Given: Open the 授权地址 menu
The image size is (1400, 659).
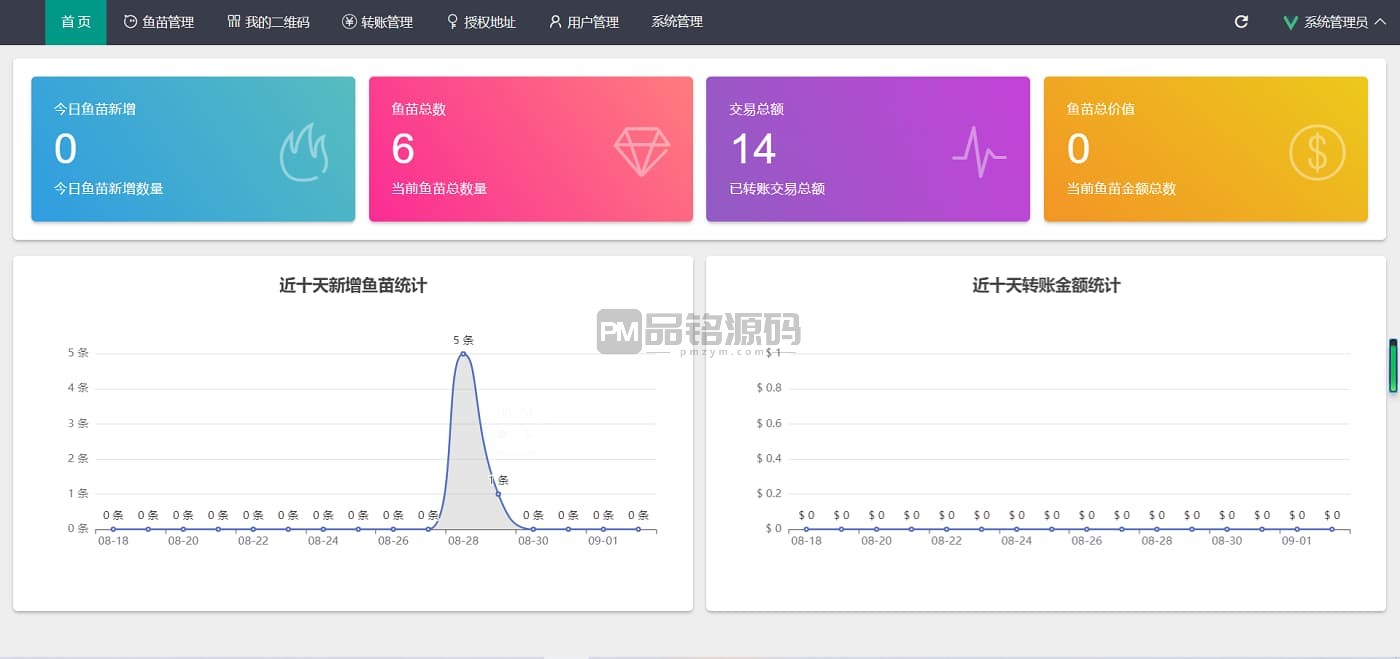Looking at the screenshot, I should pyautogui.click(x=481, y=22).
